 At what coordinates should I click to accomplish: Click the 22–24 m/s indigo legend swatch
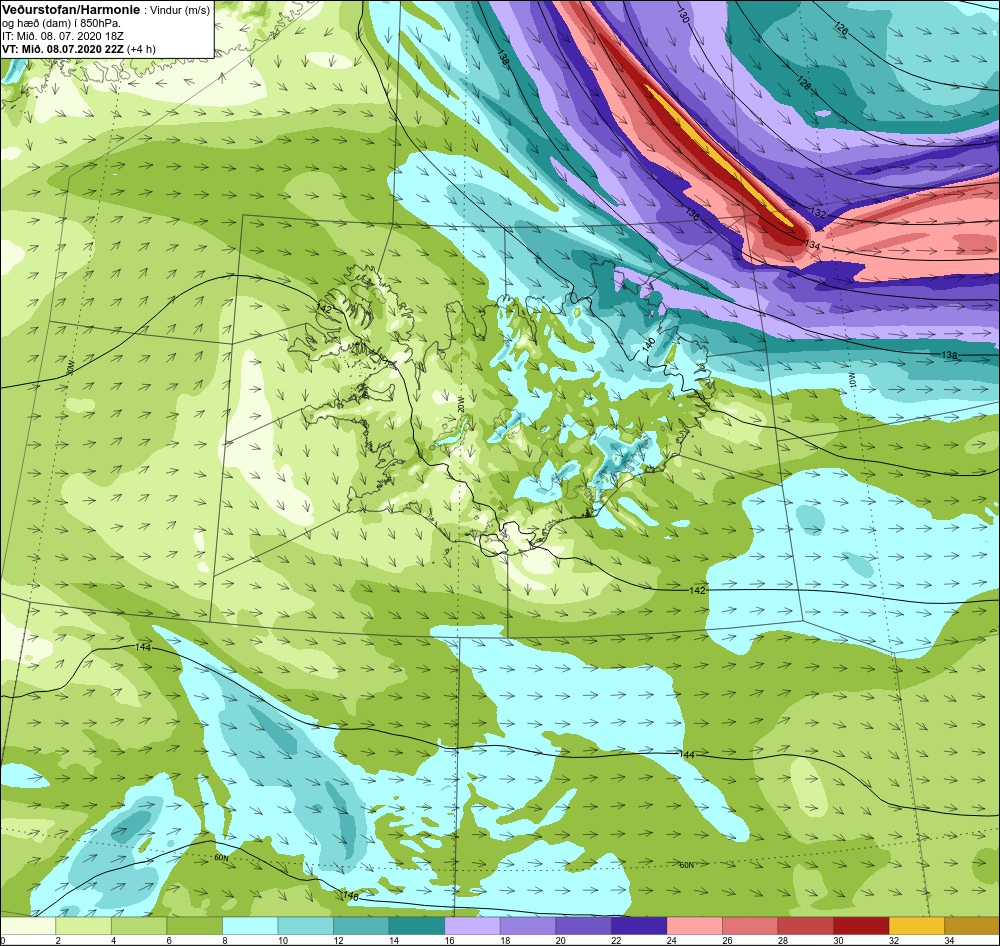638,926
